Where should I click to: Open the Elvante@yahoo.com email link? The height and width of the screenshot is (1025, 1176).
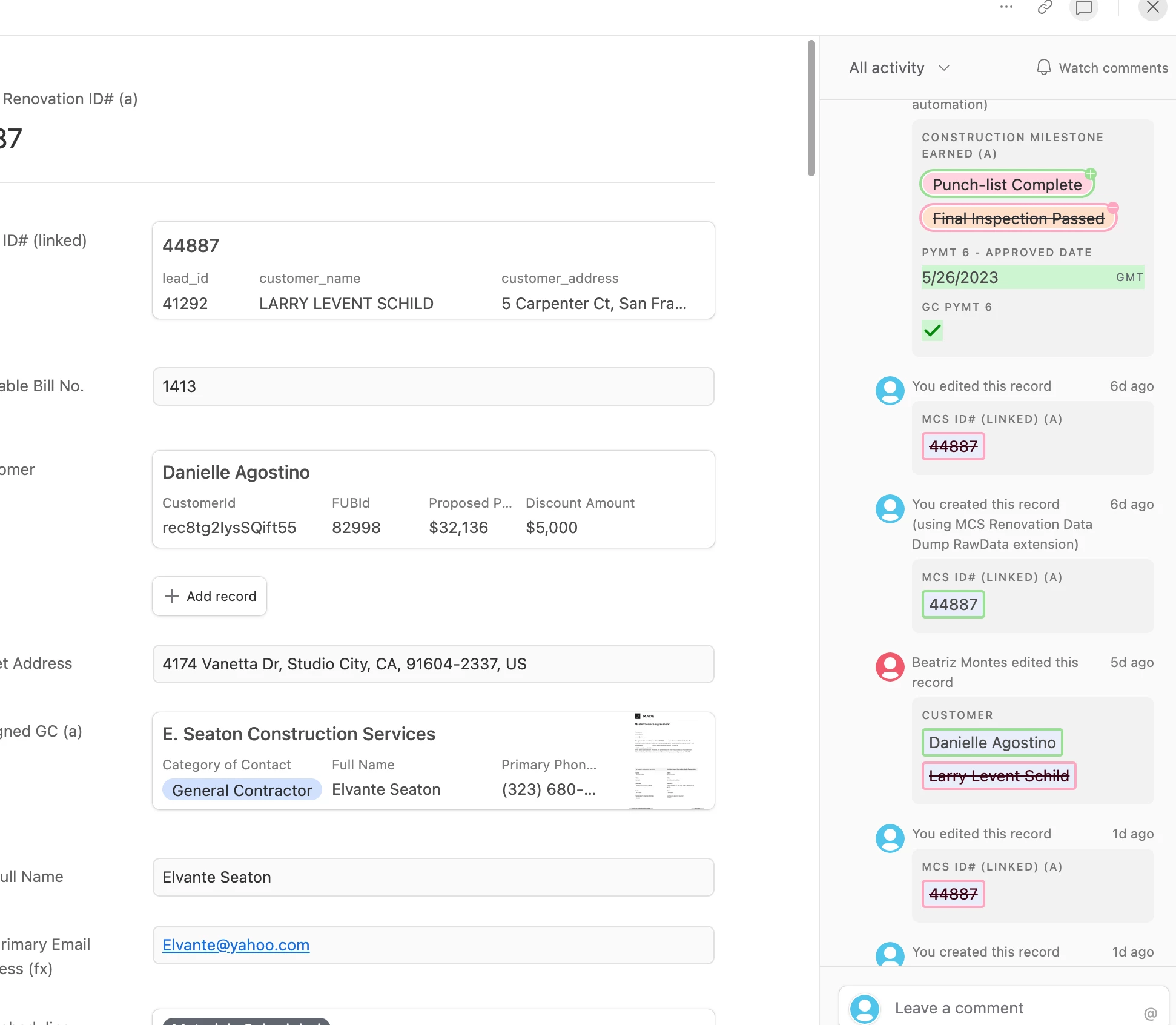coord(236,945)
